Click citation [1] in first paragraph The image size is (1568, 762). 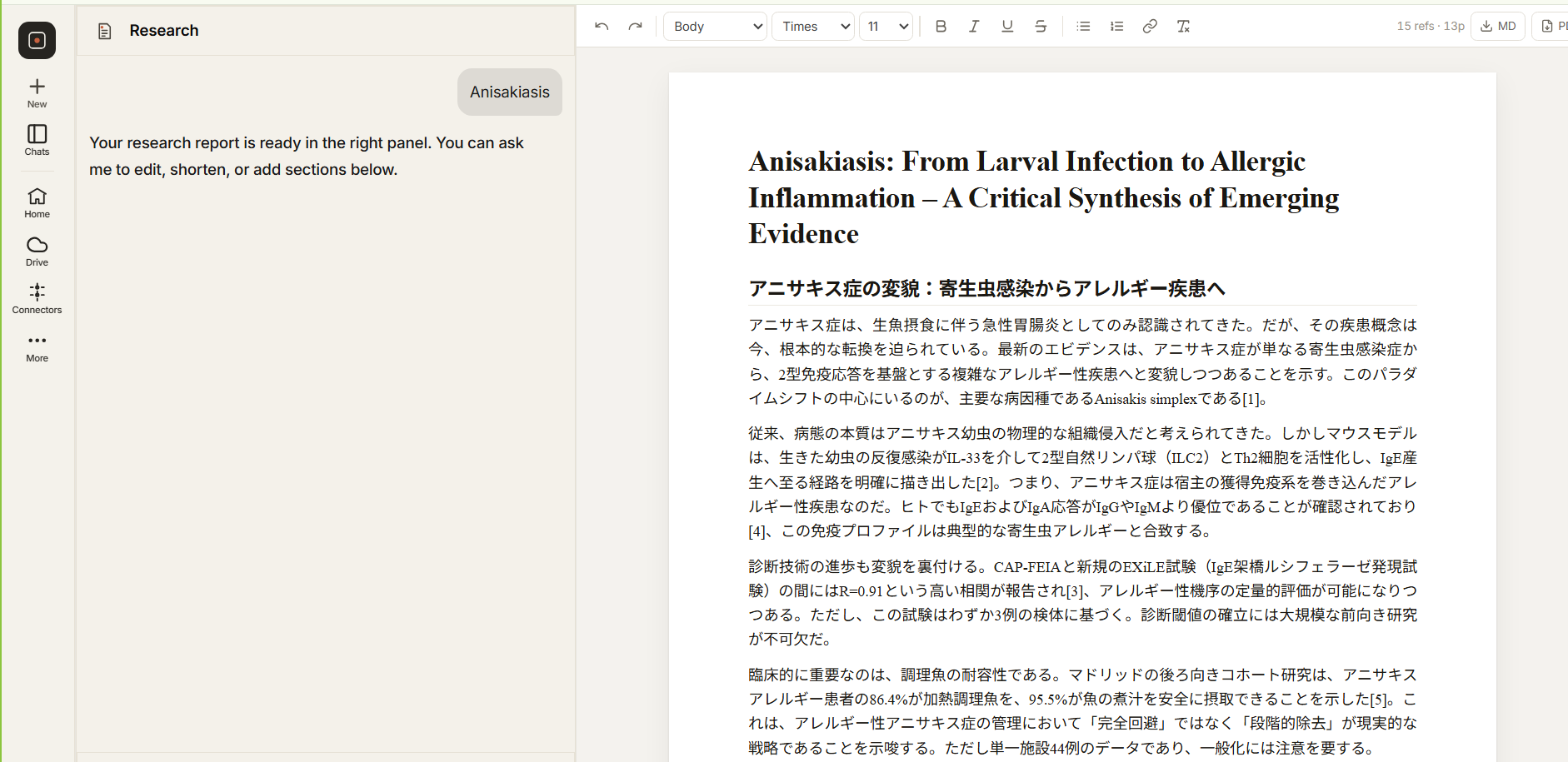coord(1251,399)
